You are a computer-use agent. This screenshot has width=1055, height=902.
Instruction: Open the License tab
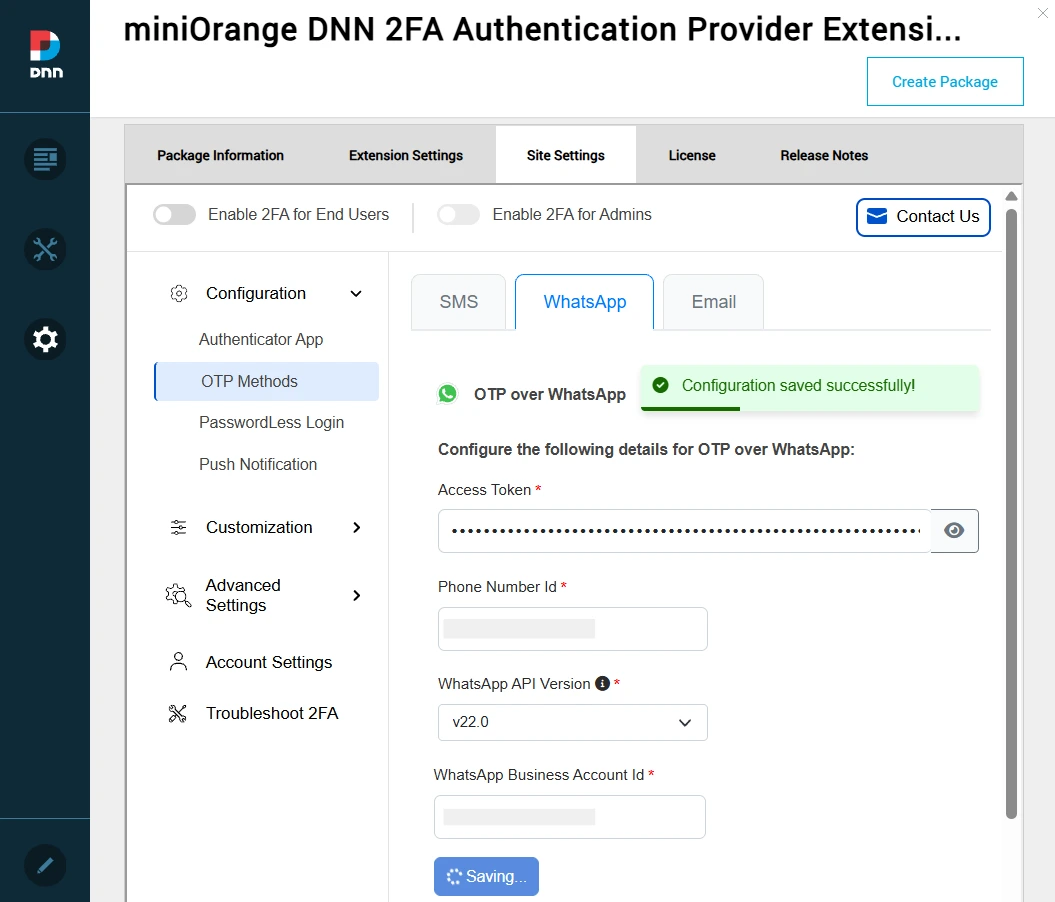coord(692,155)
